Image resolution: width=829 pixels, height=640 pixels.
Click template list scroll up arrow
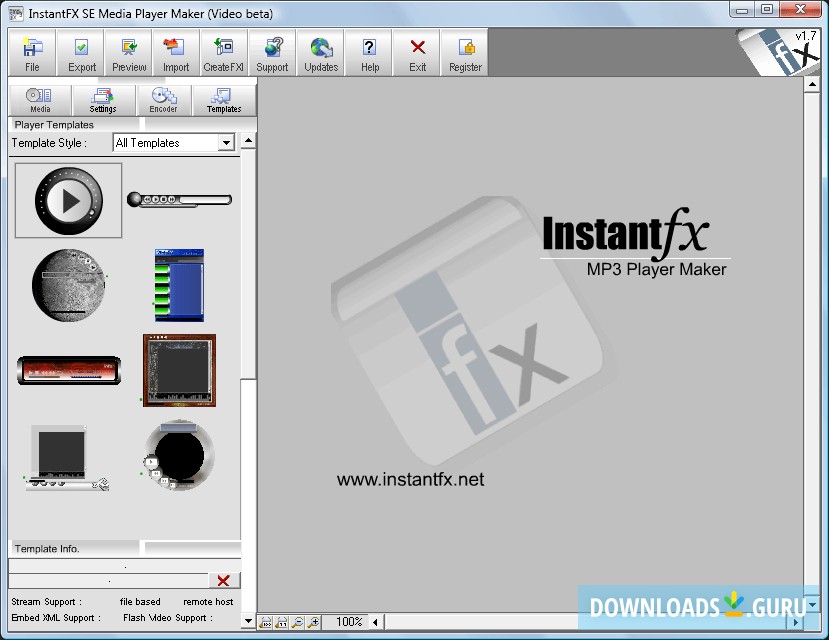click(248, 141)
